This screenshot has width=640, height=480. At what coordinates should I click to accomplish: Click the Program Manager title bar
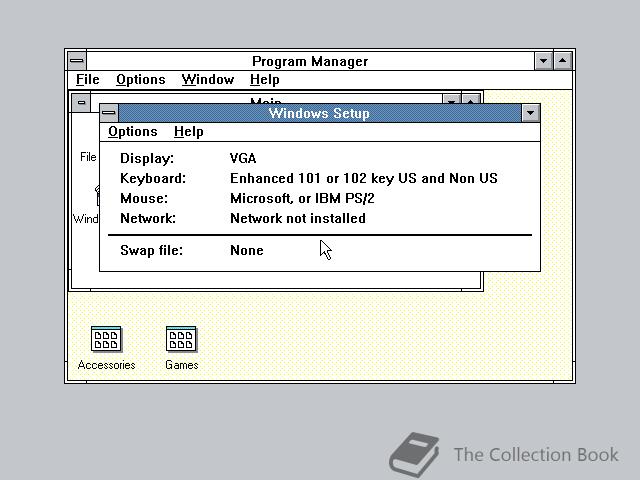tap(310, 61)
